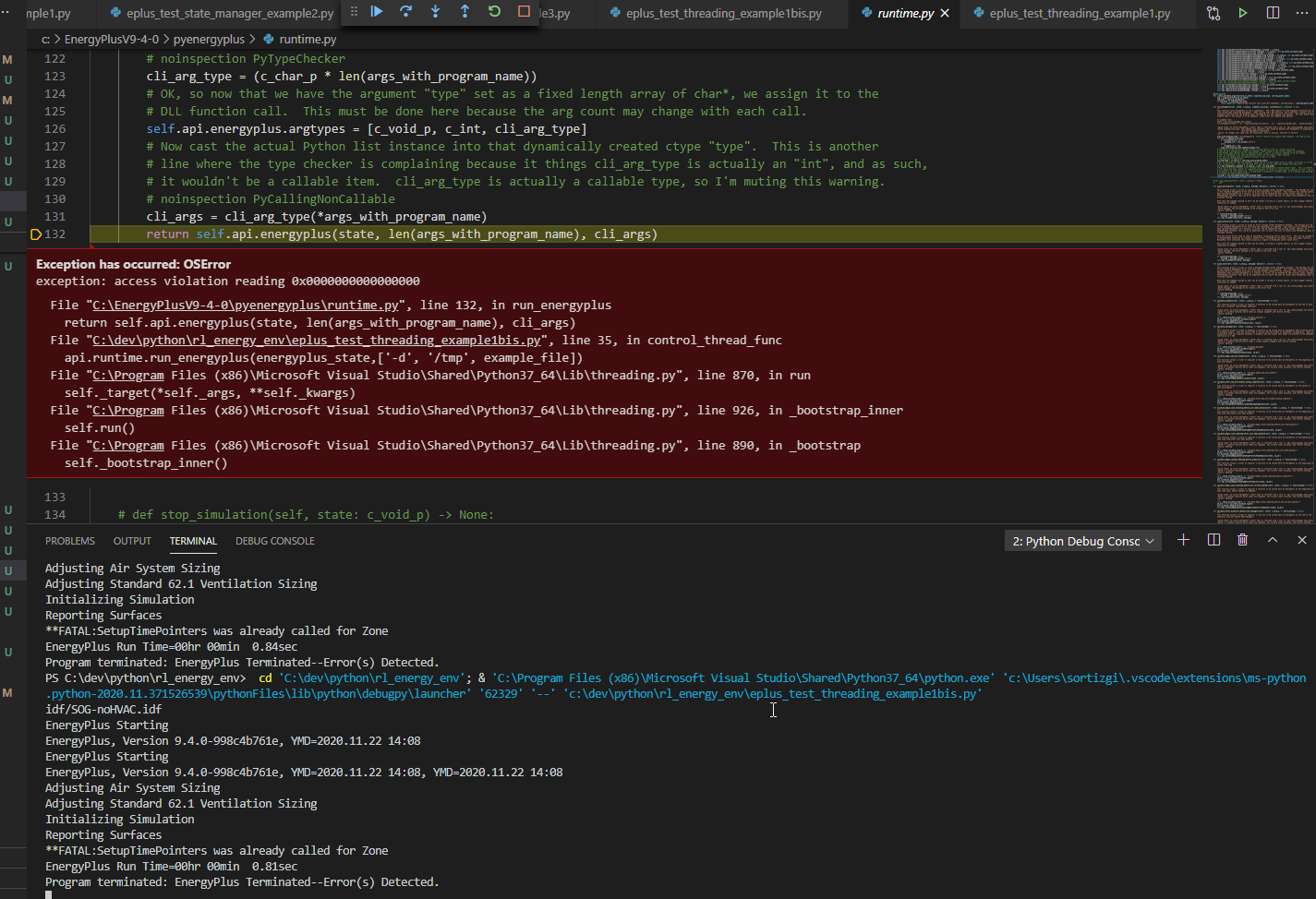Open the runtime.py path link in traceback
Image resolution: width=1316 pixels, height=899 pixels.
[246, 306]
